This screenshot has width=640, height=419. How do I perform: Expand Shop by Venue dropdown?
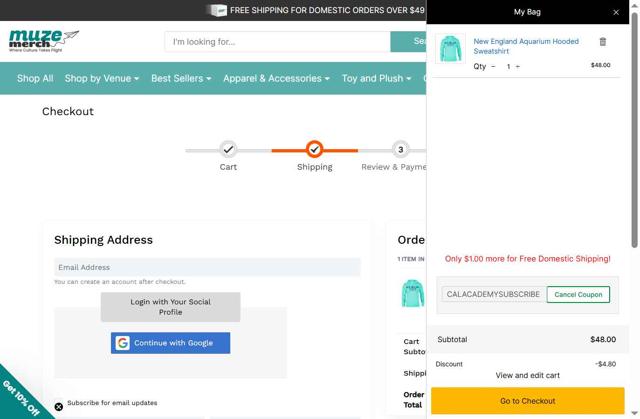102,78
